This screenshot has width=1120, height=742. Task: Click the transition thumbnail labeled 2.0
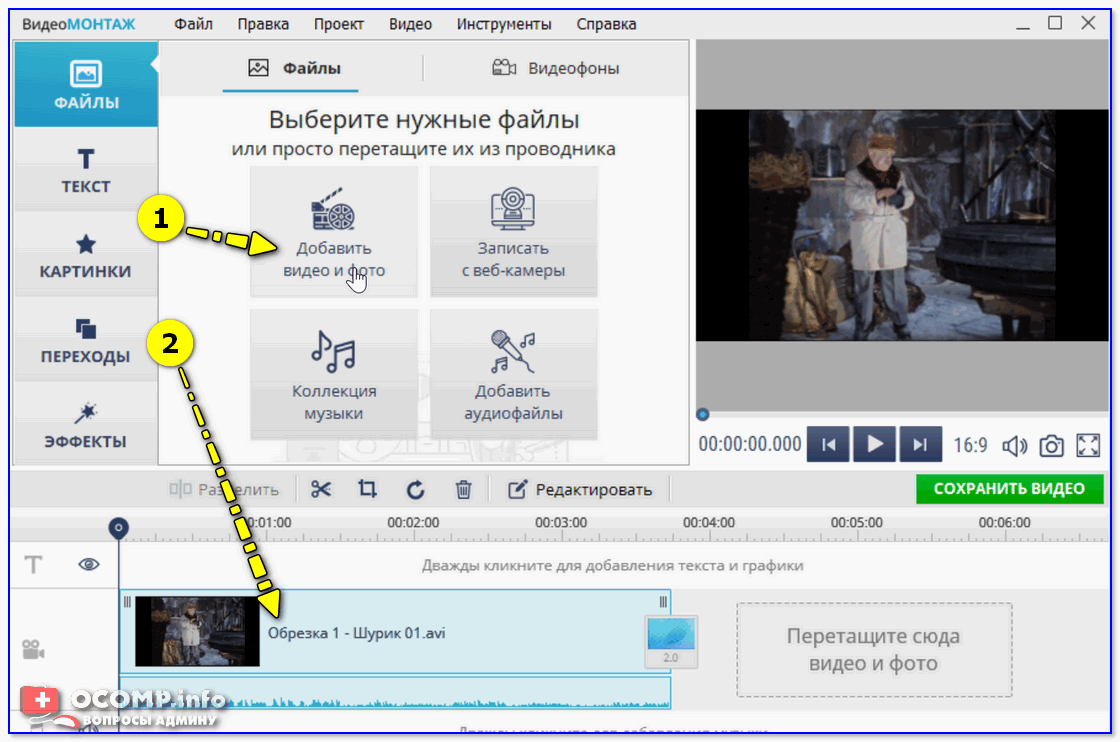[x=671, y=641]
